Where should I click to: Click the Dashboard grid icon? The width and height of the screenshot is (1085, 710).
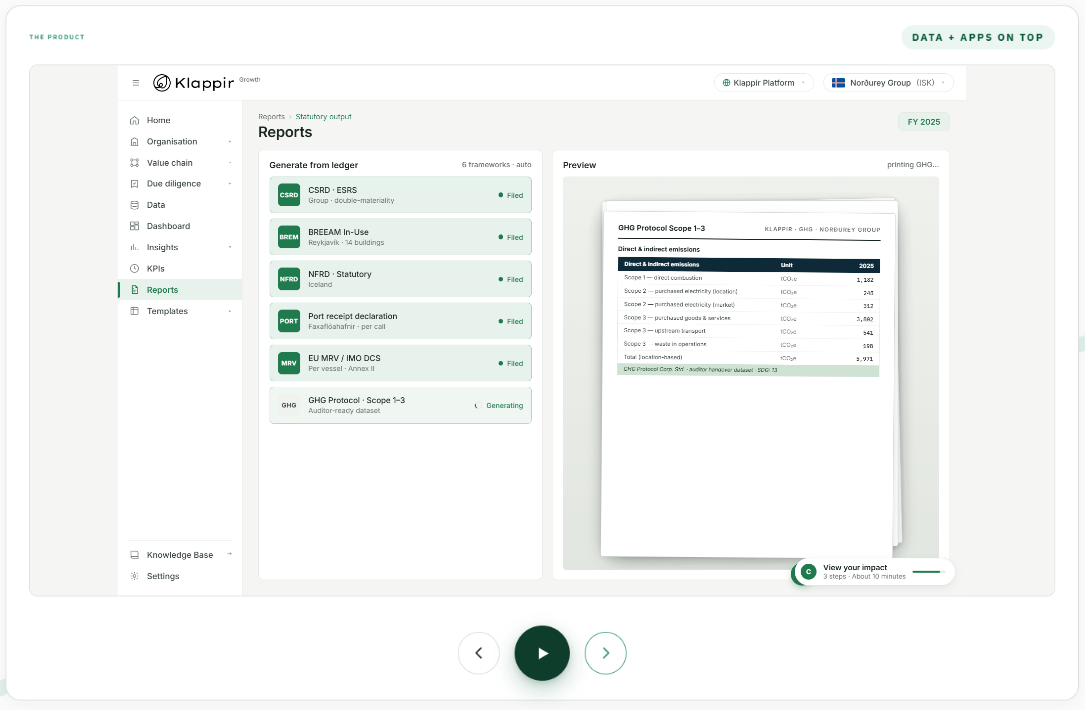point(134,226)
